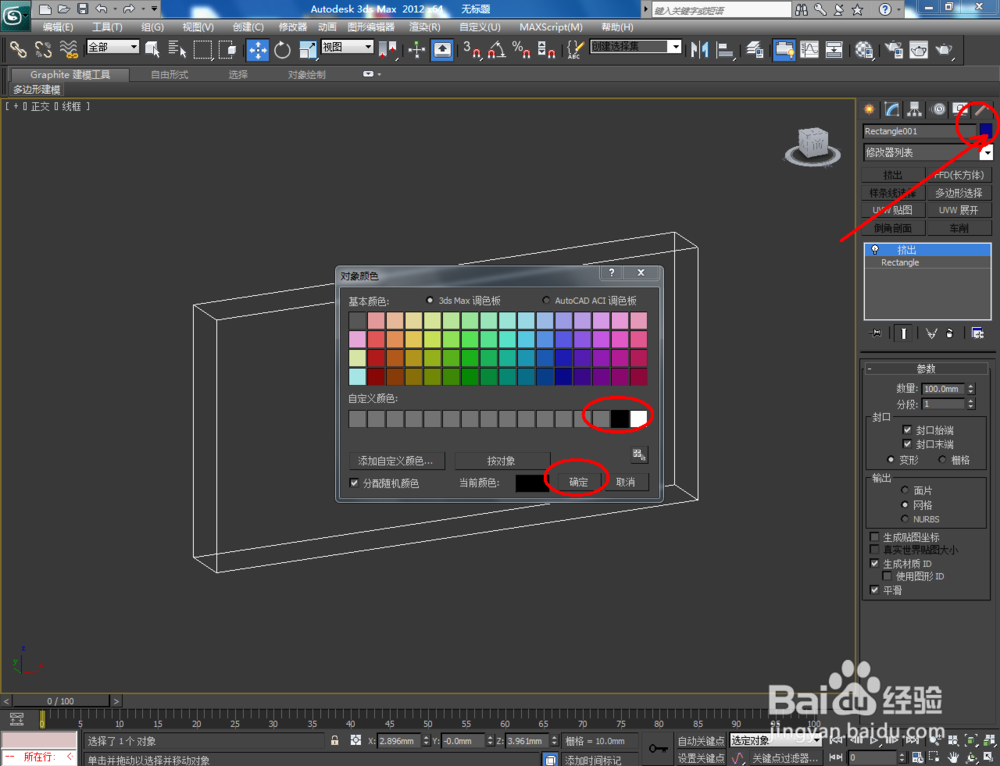Click the teapot Render Production icon
The height and width of the screenshot is (766, 1000).
(943, 49)
